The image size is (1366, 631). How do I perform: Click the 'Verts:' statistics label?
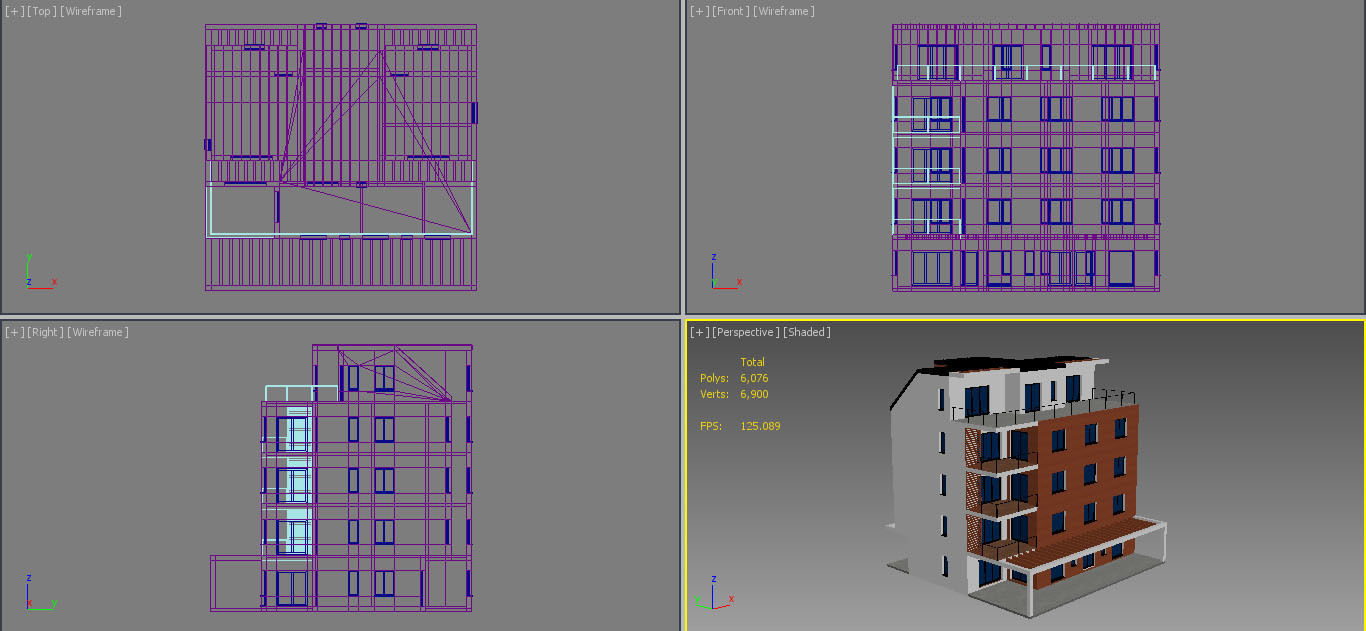[x=714, y=394]
